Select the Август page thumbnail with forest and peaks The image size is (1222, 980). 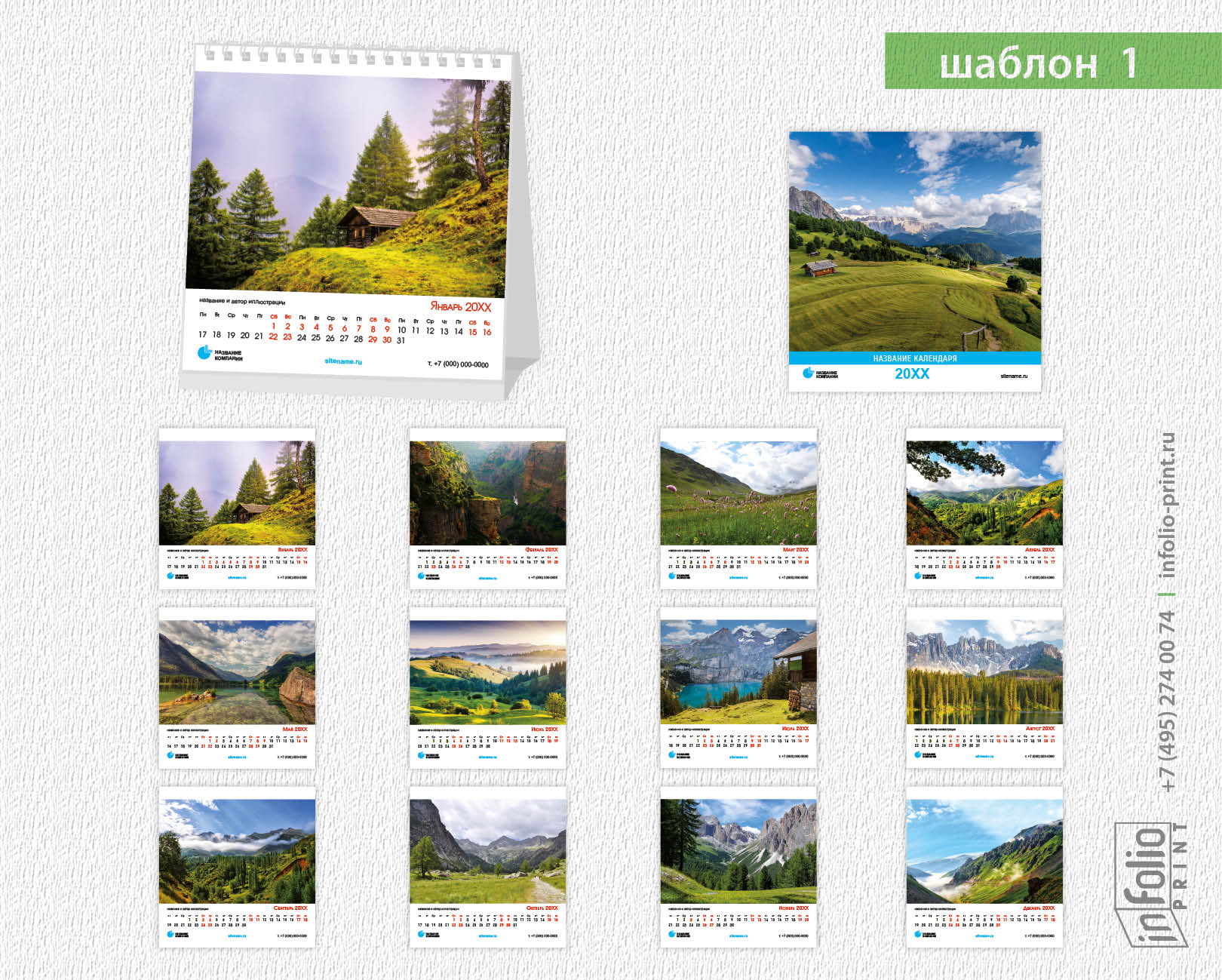984,688
